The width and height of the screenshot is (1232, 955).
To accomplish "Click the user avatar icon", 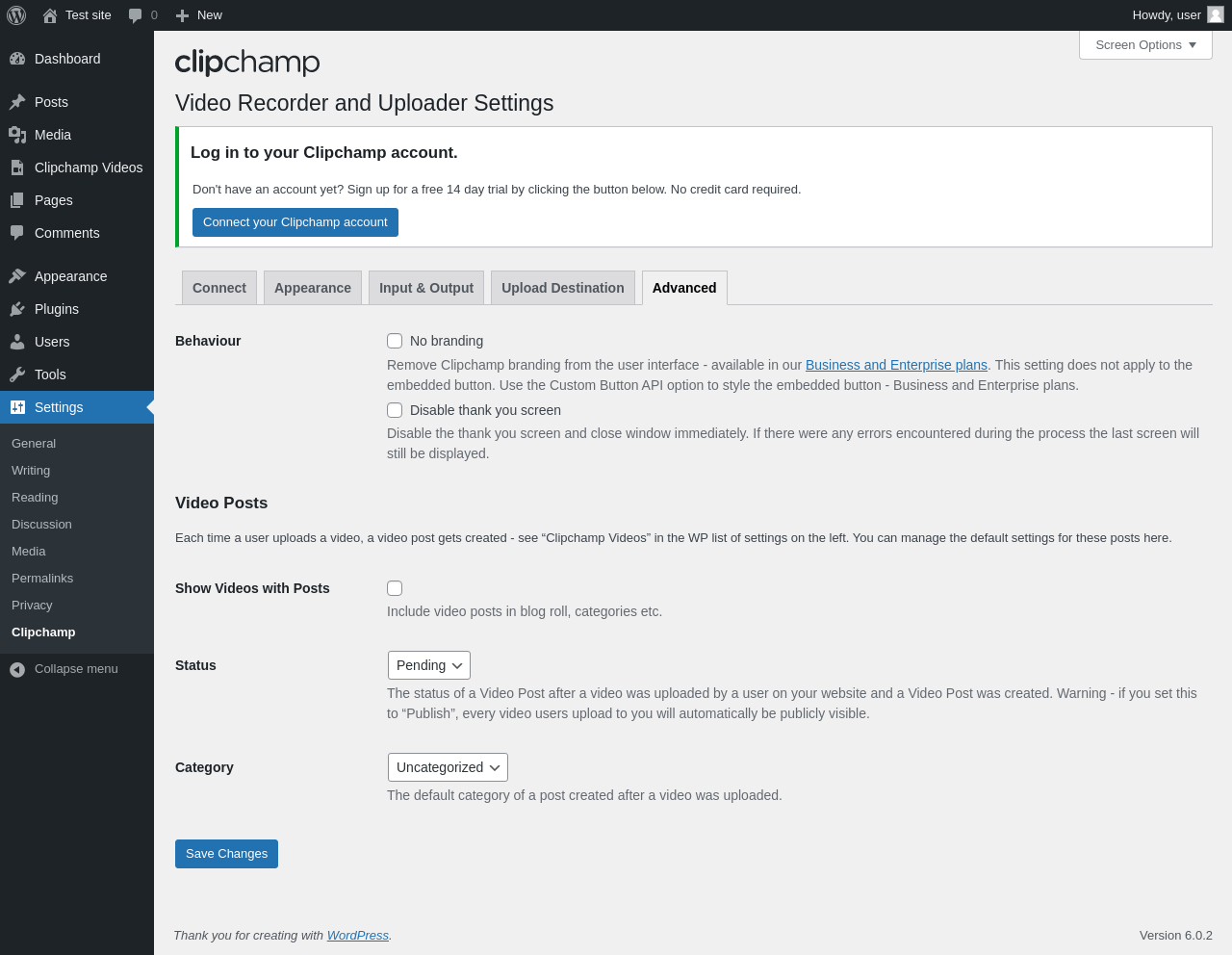I will (1216, 14).
